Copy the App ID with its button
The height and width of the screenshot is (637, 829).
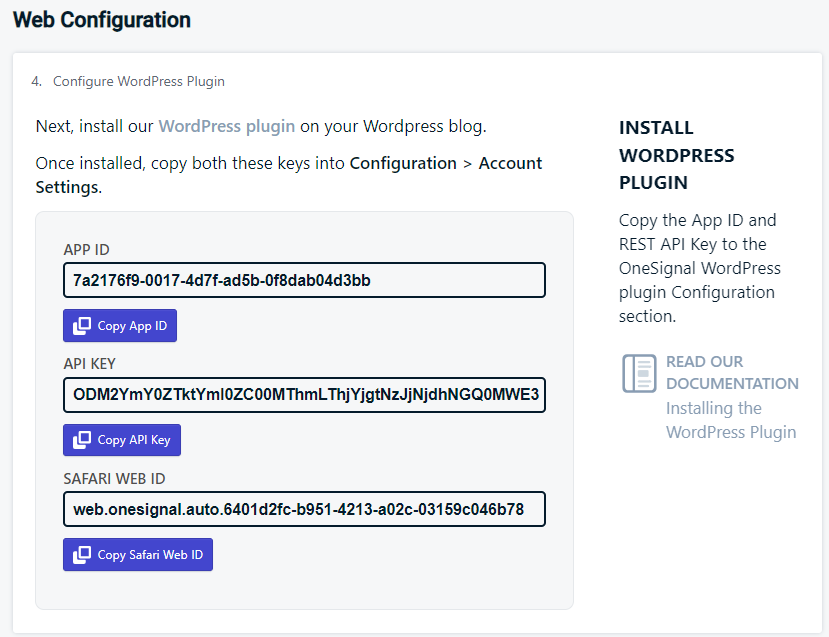(120, 326)
